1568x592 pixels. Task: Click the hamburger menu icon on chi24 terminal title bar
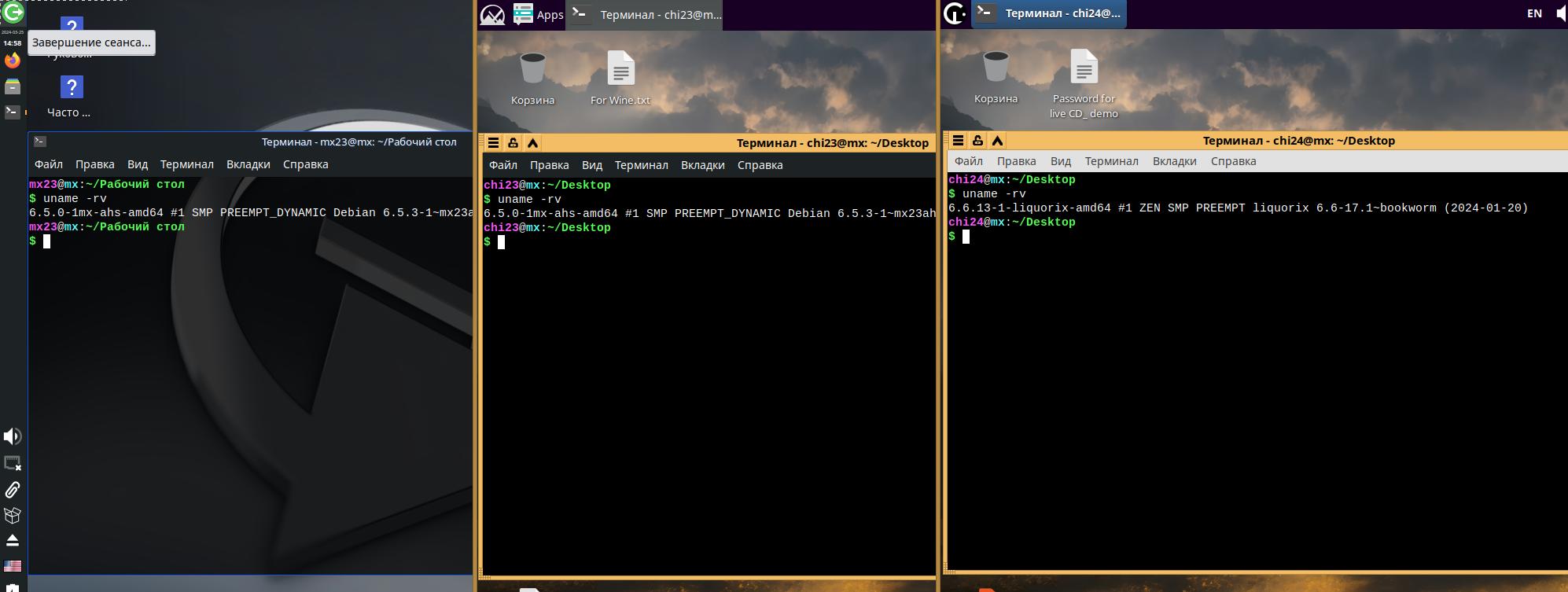[958, 141]
